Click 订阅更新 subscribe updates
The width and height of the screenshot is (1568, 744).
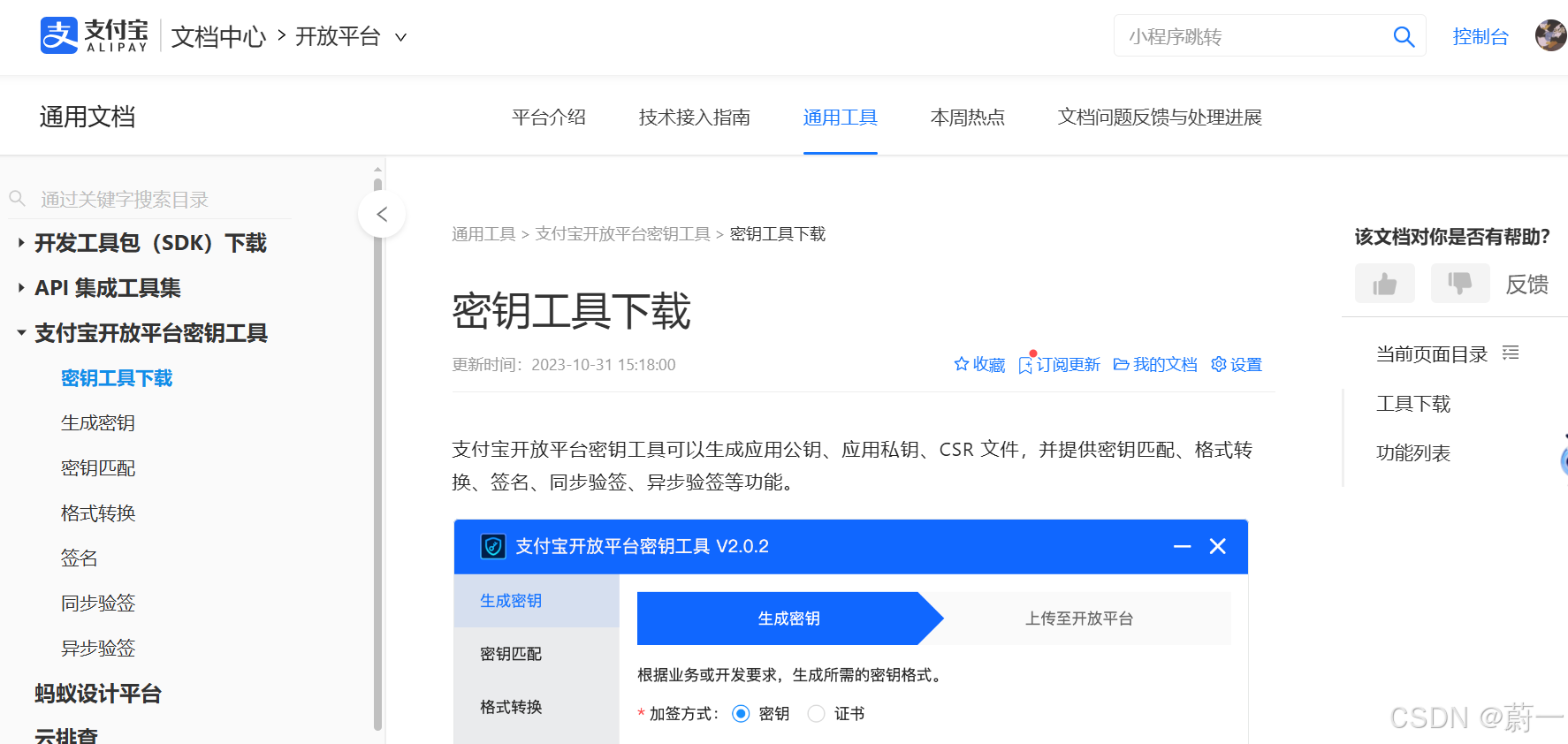tap(1059, 364)
